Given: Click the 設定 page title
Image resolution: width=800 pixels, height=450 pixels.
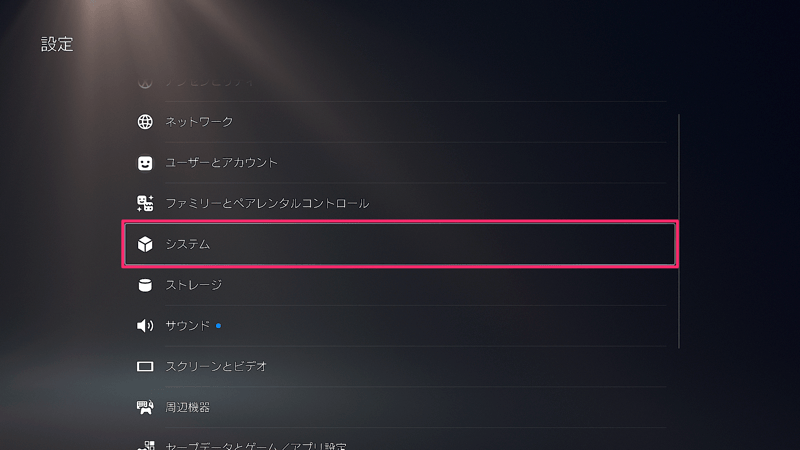Looking at the screenshot, I should (x=57, y=45).
